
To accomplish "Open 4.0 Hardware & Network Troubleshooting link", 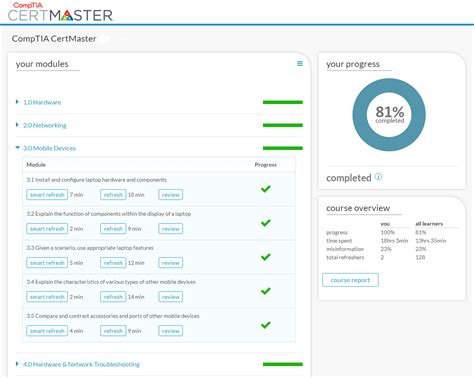I will tap(81, 364).
